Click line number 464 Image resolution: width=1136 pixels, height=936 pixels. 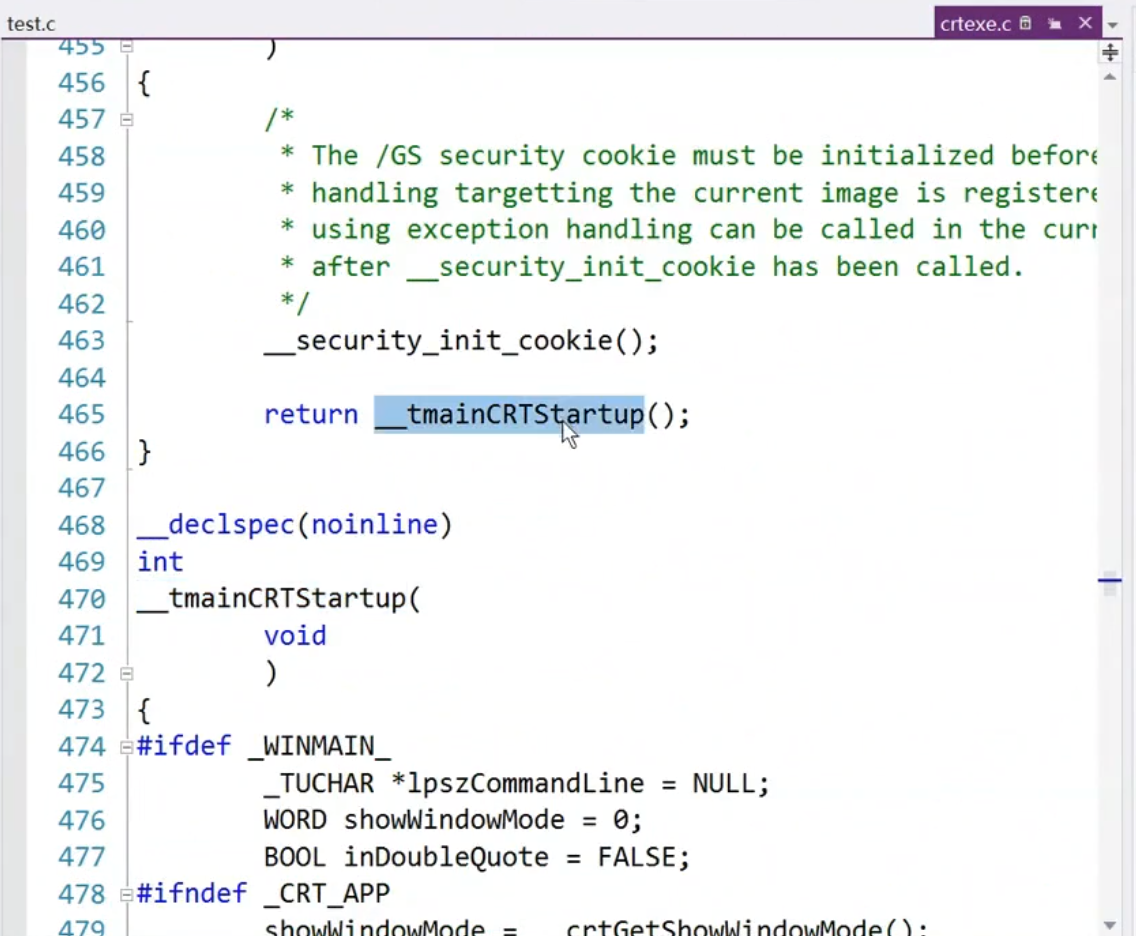(x=82, y=378)
